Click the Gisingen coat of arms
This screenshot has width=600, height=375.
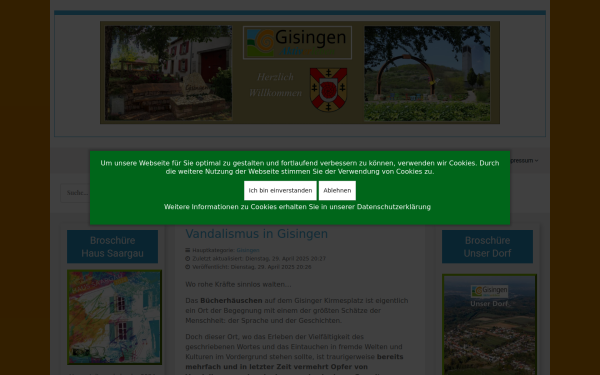coord(328,90)
